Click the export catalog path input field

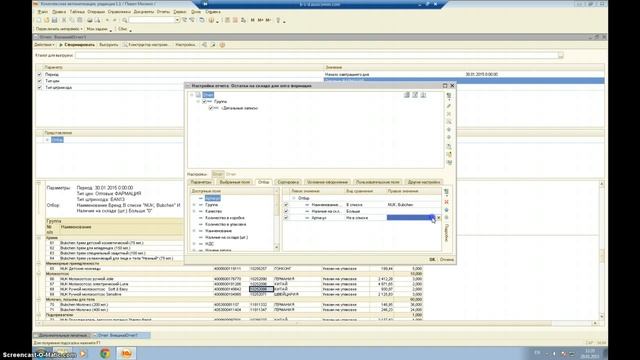click(317, 55)
